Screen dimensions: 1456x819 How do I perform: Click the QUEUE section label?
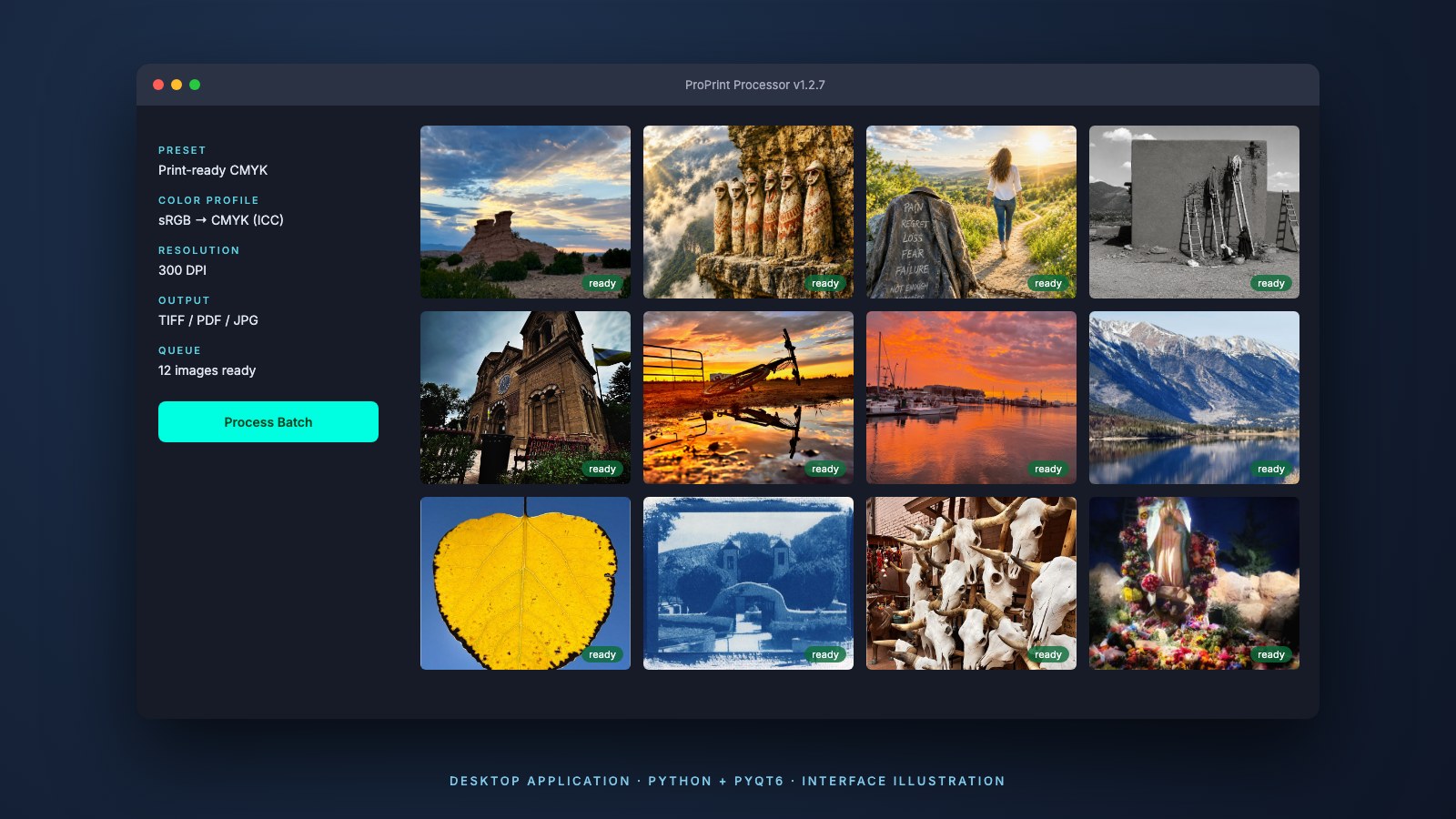(x=179, y=350)
